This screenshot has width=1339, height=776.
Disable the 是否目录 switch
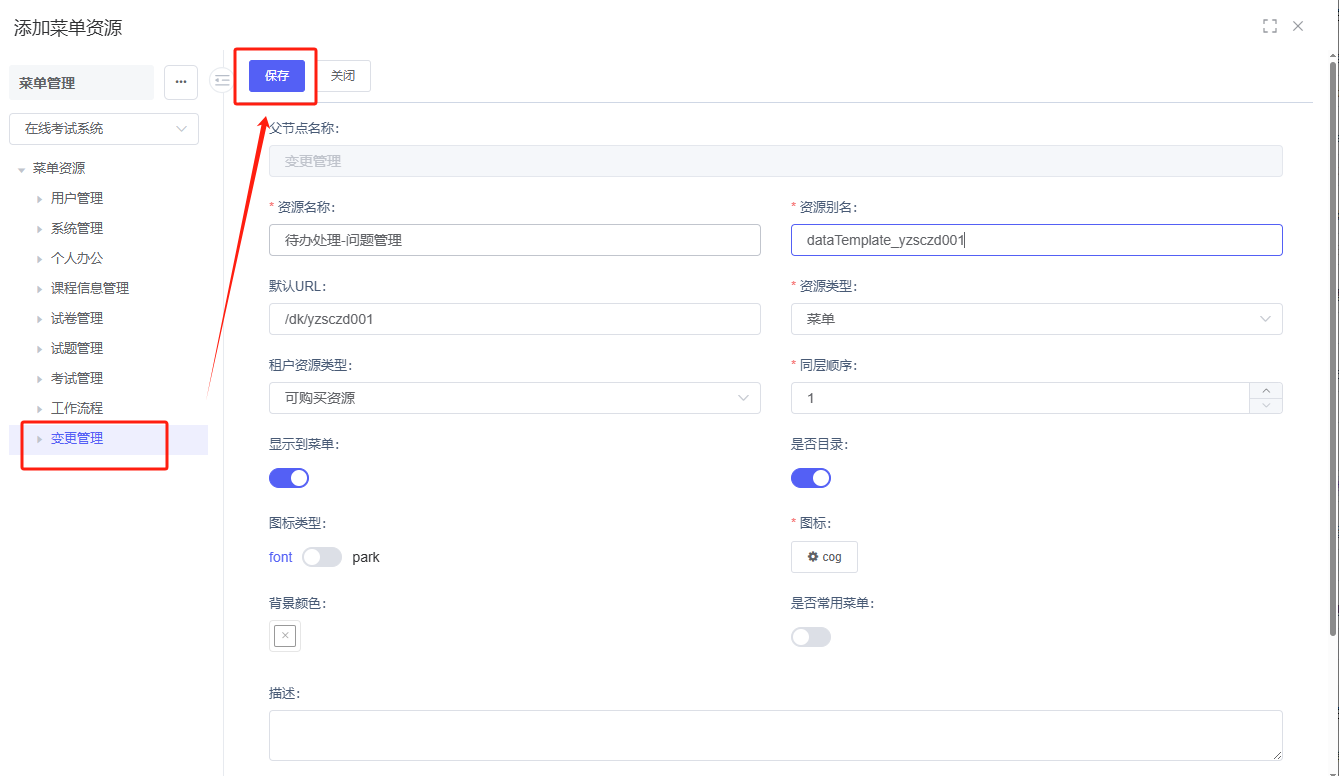coord(811,478)
